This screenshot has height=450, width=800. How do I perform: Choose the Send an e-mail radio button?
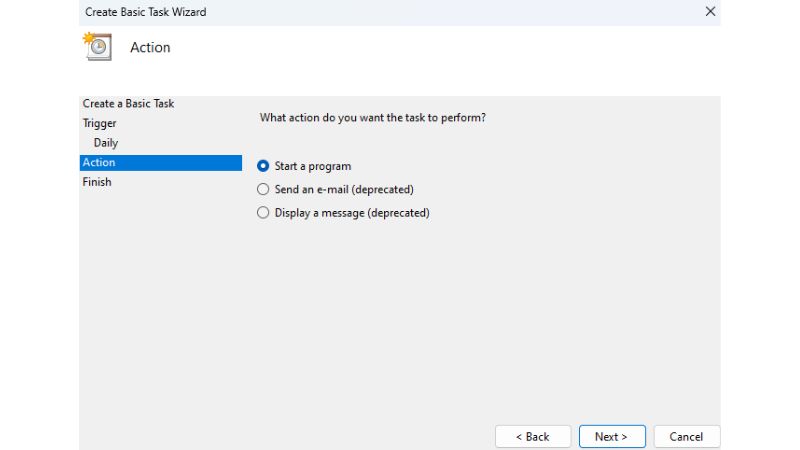point(263,189)
